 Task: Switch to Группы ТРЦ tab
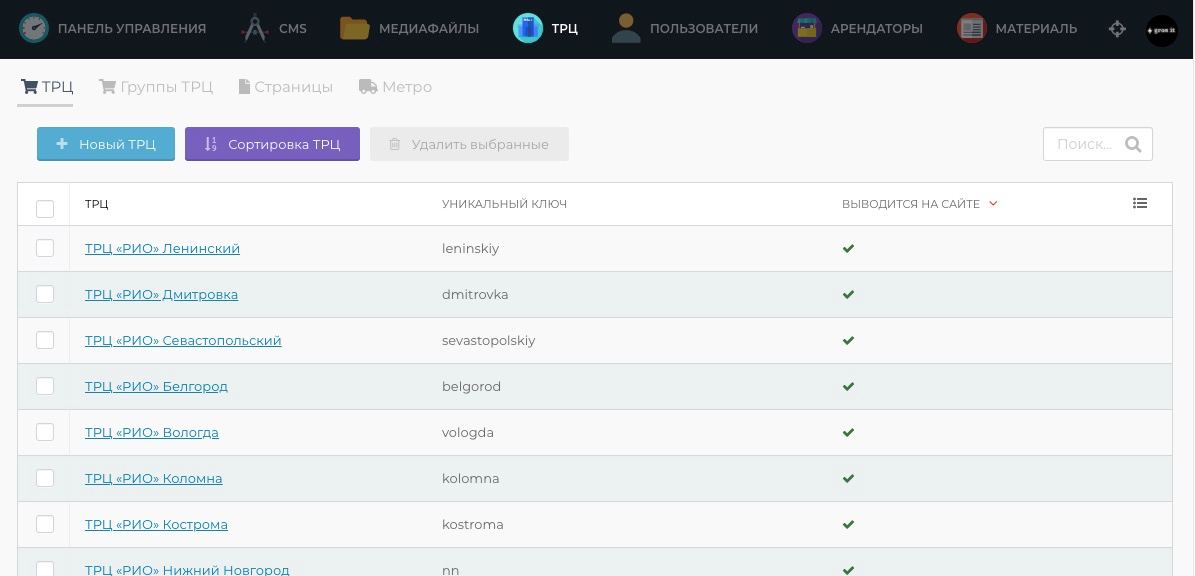pos(155,87)
